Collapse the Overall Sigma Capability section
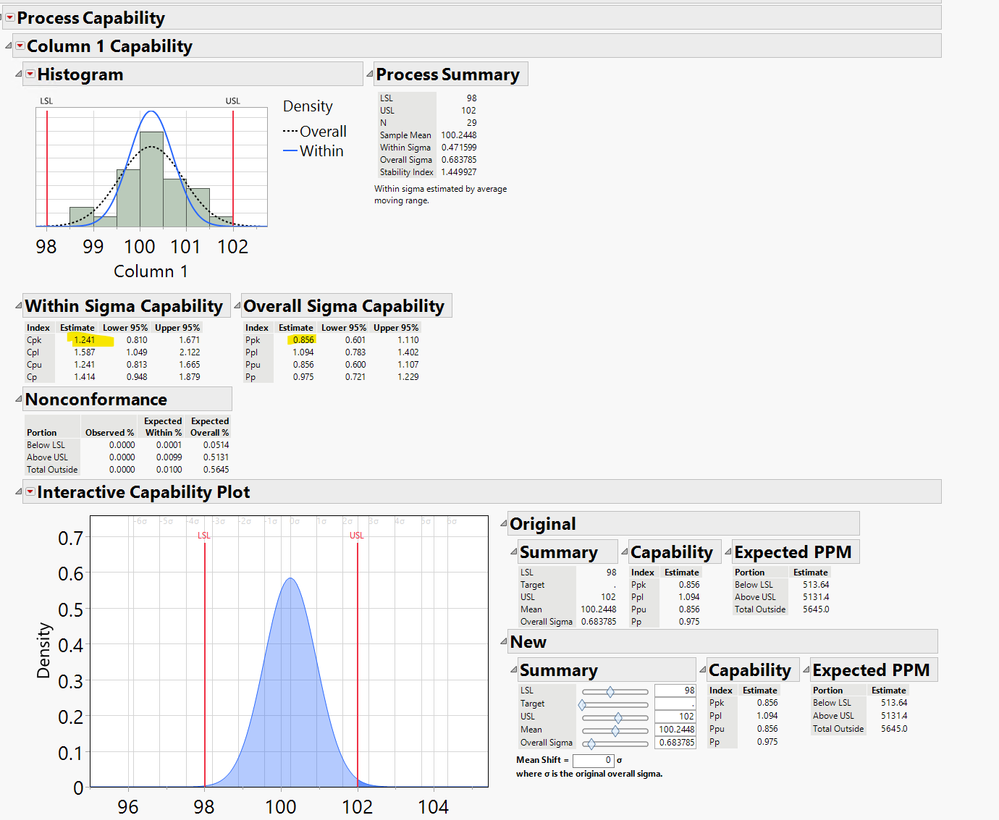Screen dimensions: 999x820 point(237,306)
